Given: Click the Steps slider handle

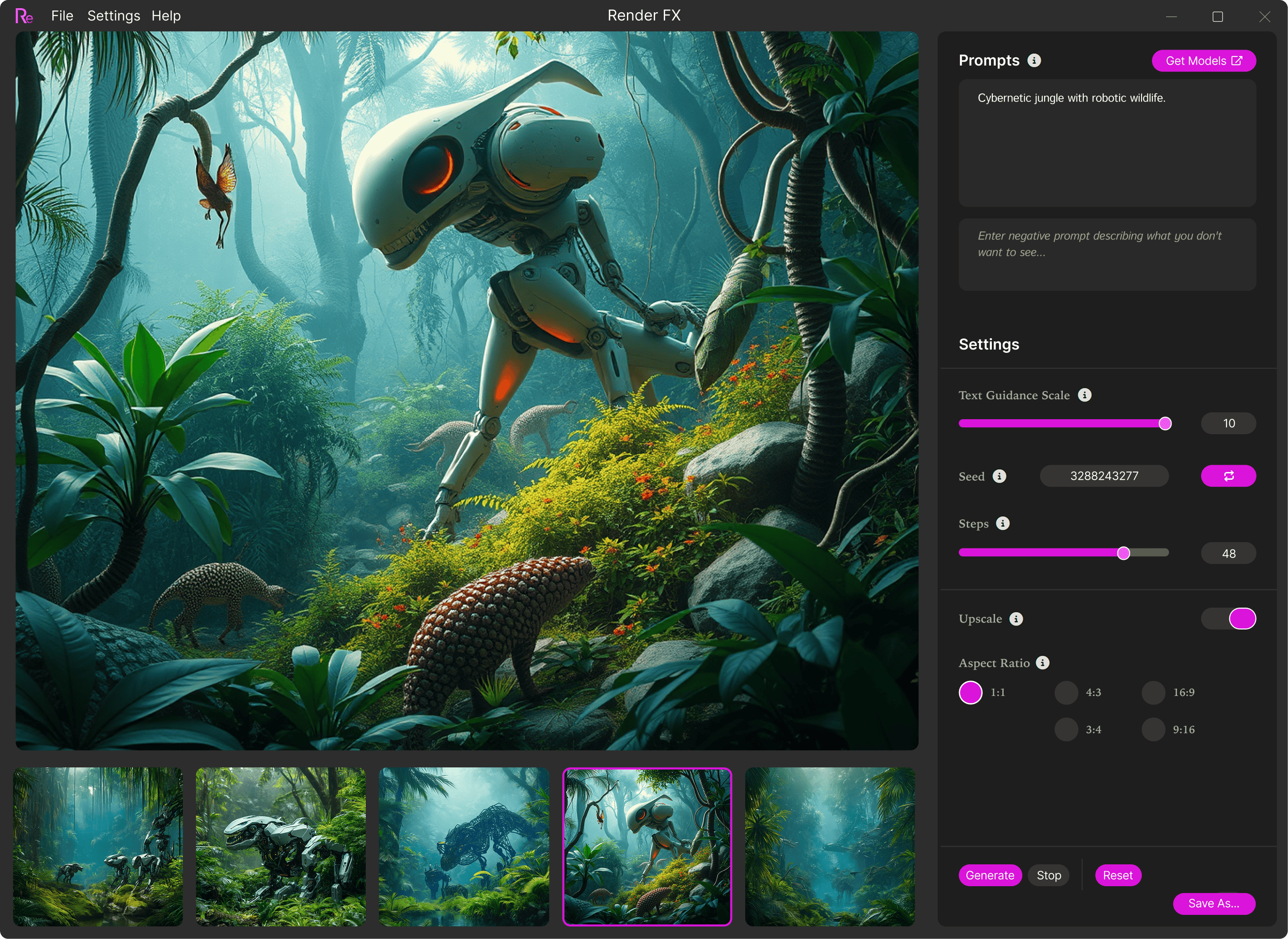Looking at the screenshot, I should point(1123,553).
